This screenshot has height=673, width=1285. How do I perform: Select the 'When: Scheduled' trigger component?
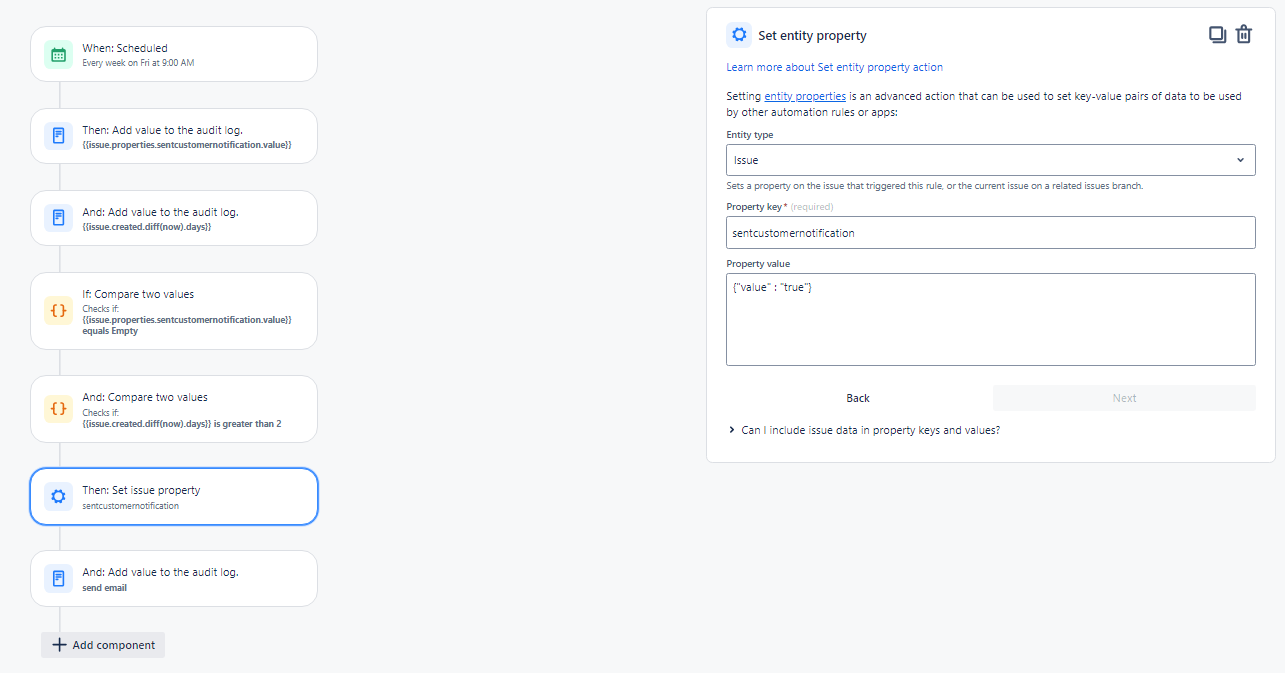click(x=174, y=54)
